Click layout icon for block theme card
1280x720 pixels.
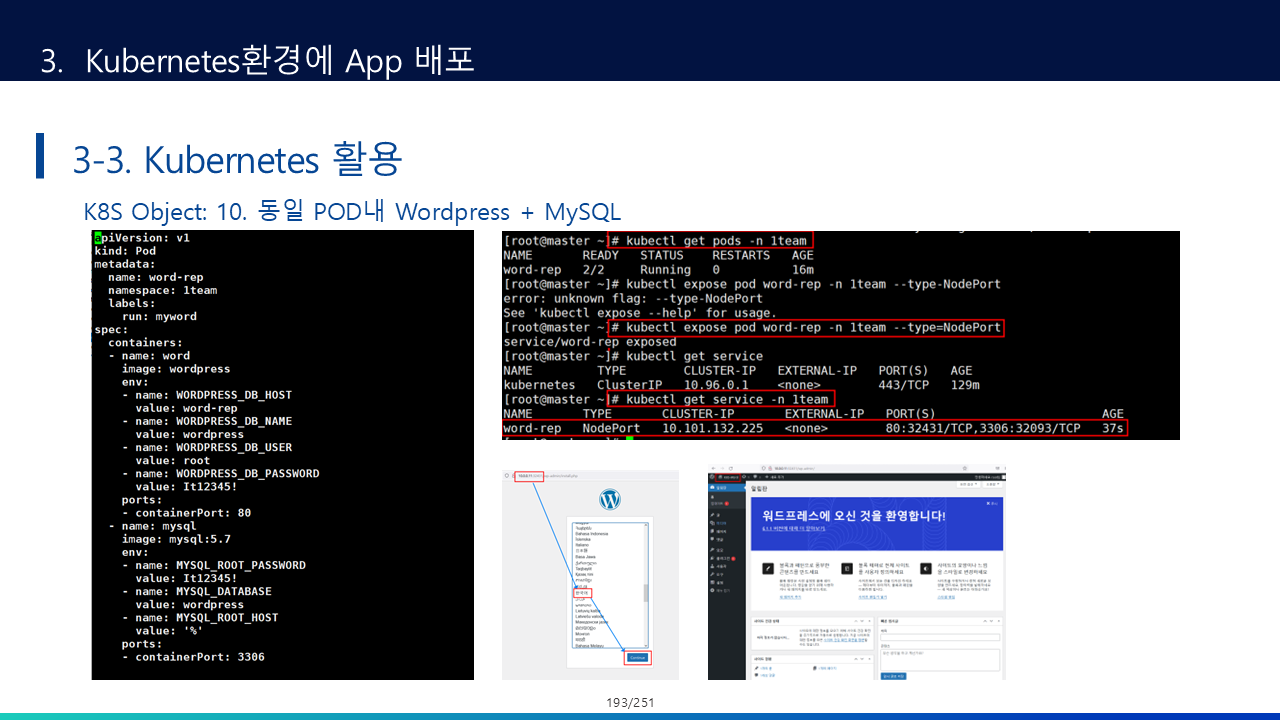[x=847, y=568]
